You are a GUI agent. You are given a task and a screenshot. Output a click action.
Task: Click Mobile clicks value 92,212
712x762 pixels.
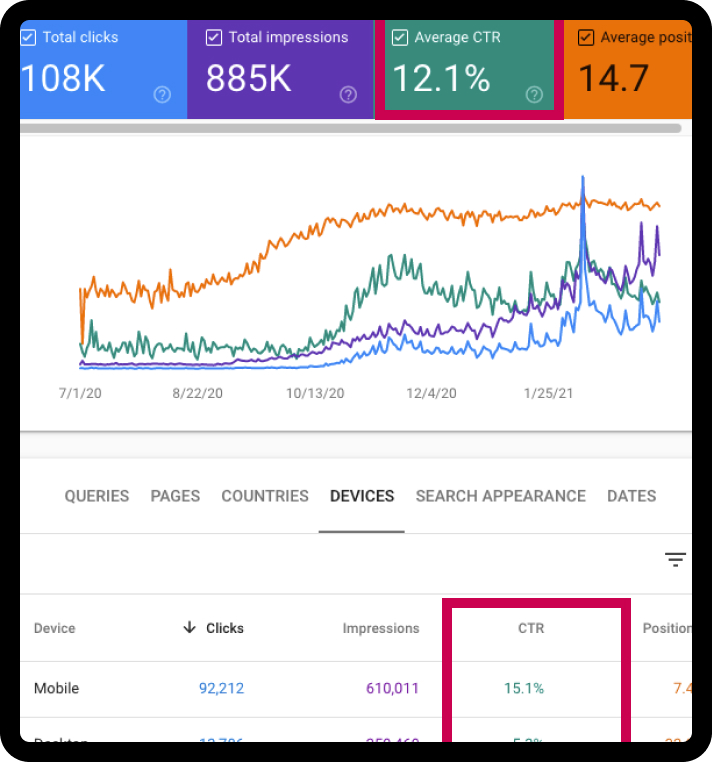(x=222, y=688)
